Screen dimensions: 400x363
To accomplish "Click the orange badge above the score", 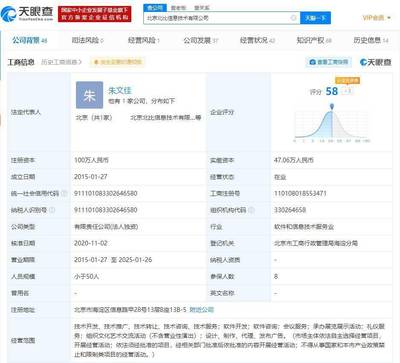I will (348, 80).
